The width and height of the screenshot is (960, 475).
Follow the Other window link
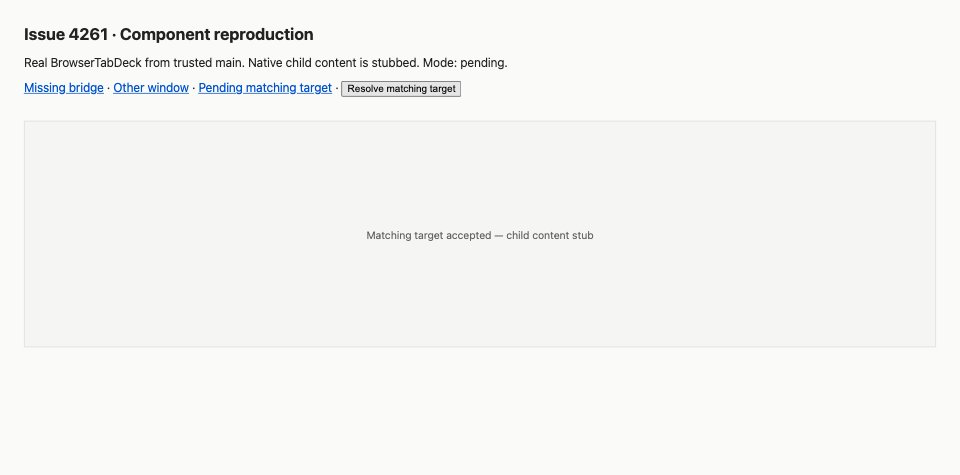point(151,88)
